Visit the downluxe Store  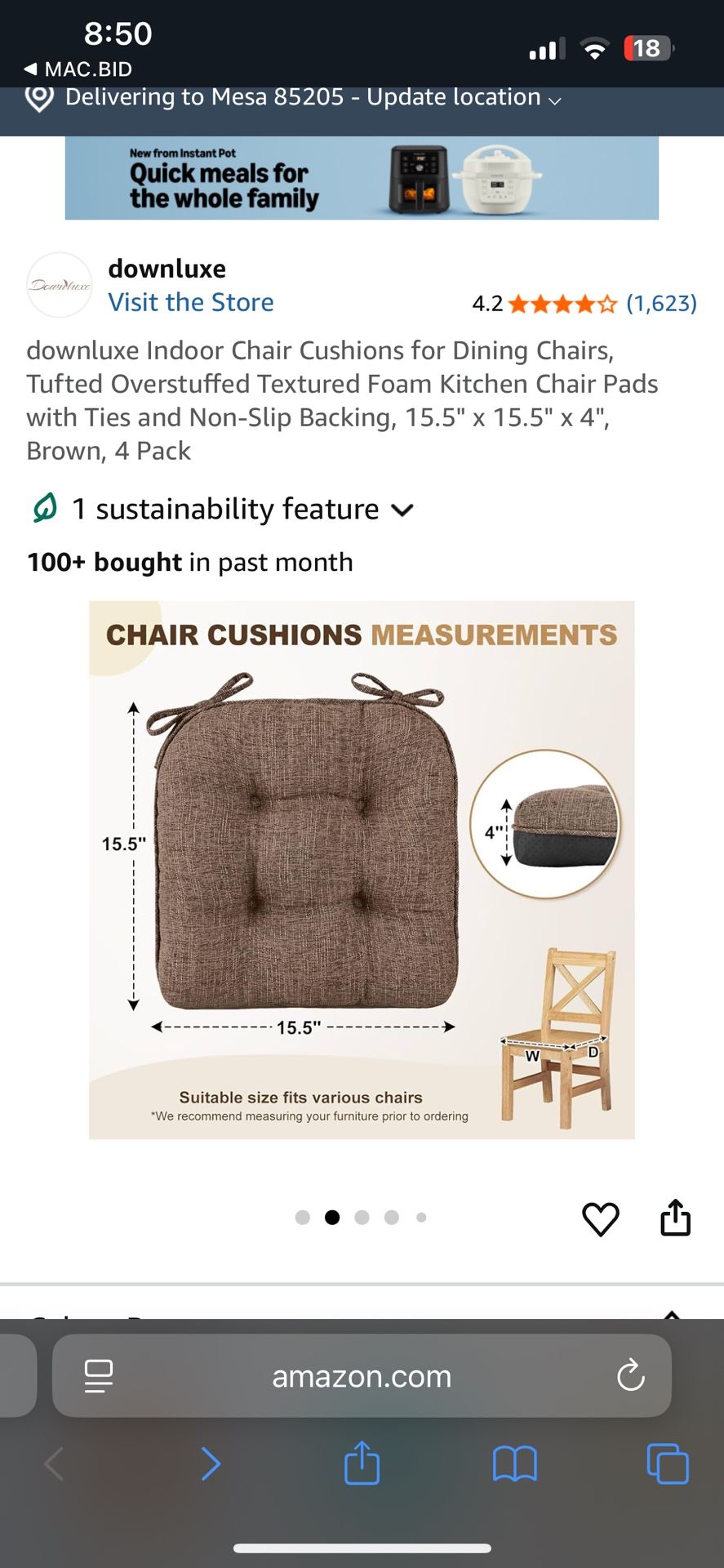pyautogui.click(x=191, y=302)
